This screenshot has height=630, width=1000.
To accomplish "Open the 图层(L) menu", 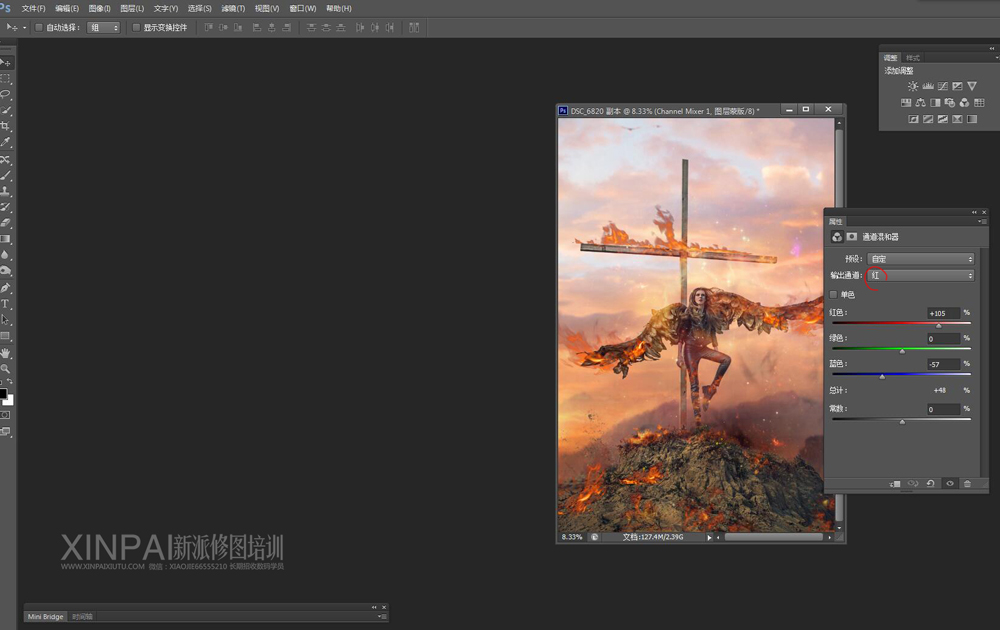I will [132, 8].
